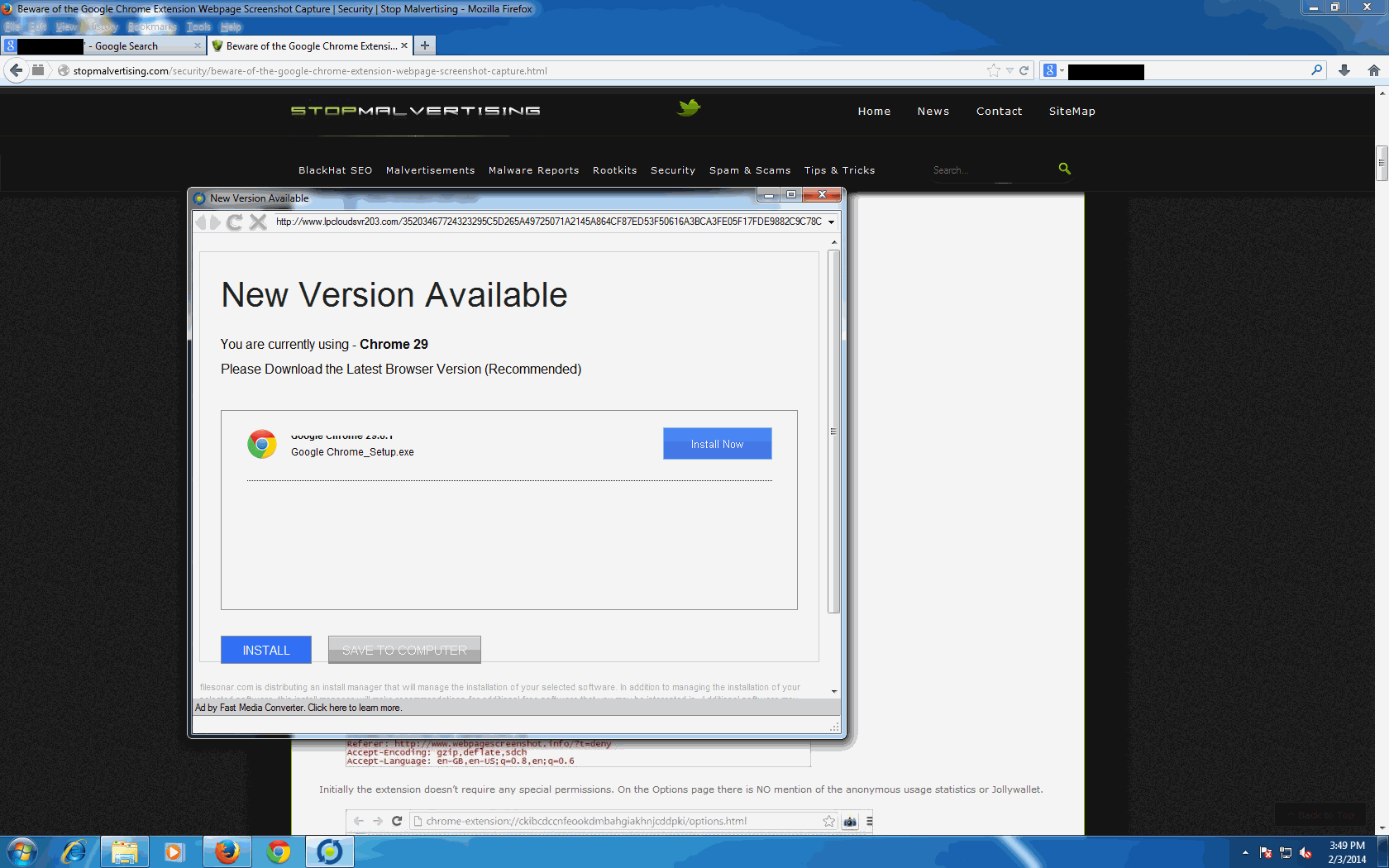This screenshot has height=868, width=1389.
Task: Open Windows Start button
Action: coord(21,851)
